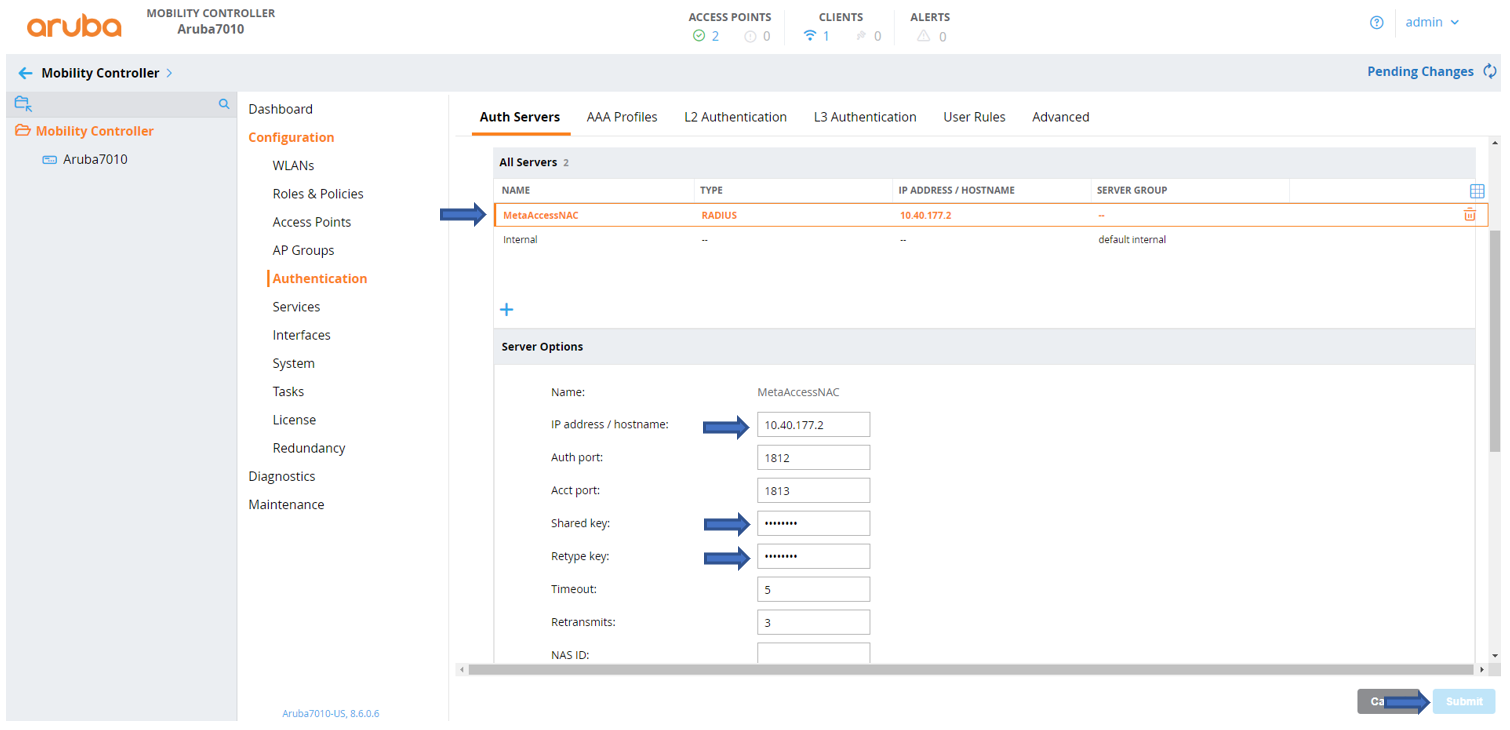Click the Acct port field
Screen dimensions: 1510x730
813,490
